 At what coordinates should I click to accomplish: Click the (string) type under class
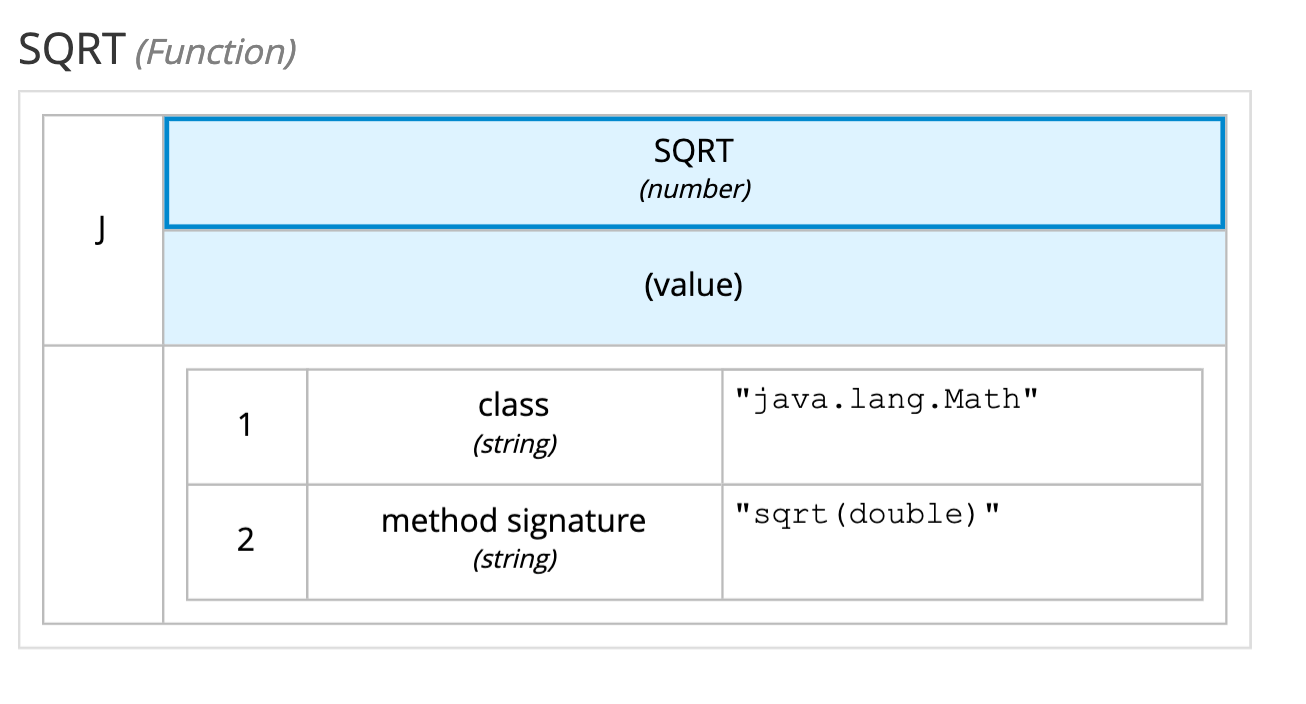[514, 444]
